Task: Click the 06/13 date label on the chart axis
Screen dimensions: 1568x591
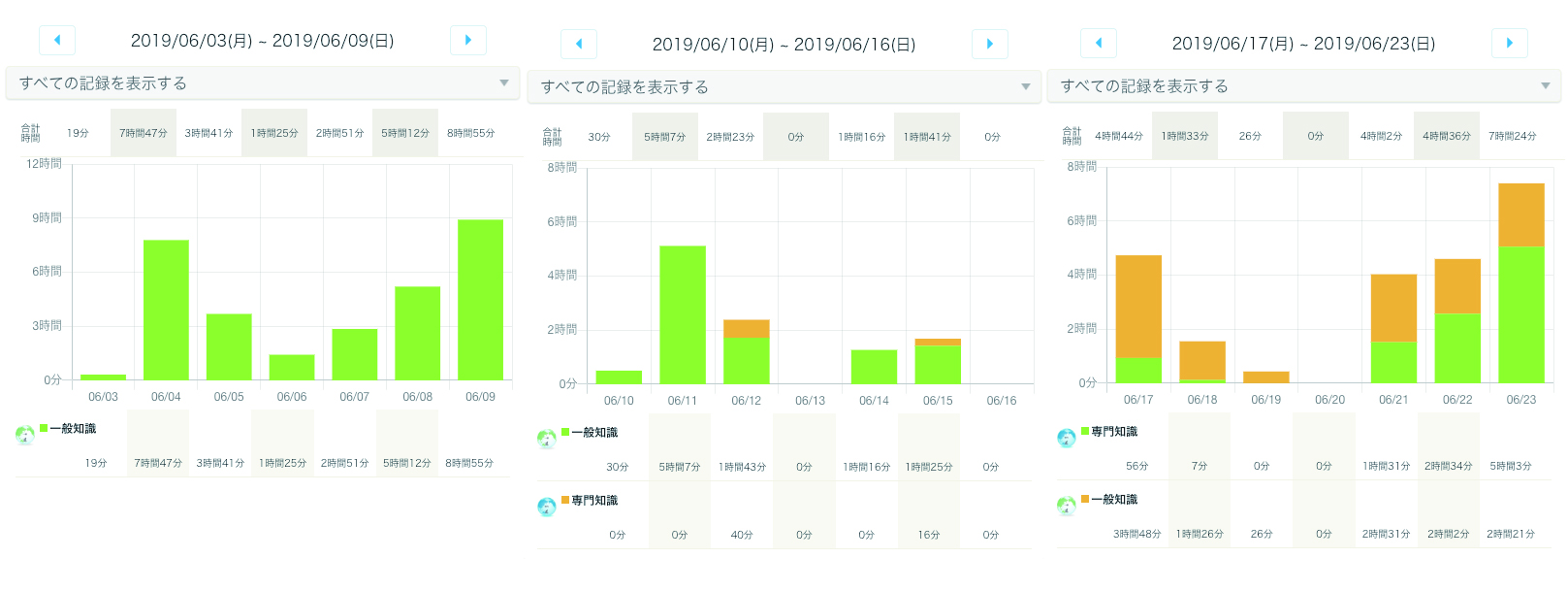Action: coord(810,401)
